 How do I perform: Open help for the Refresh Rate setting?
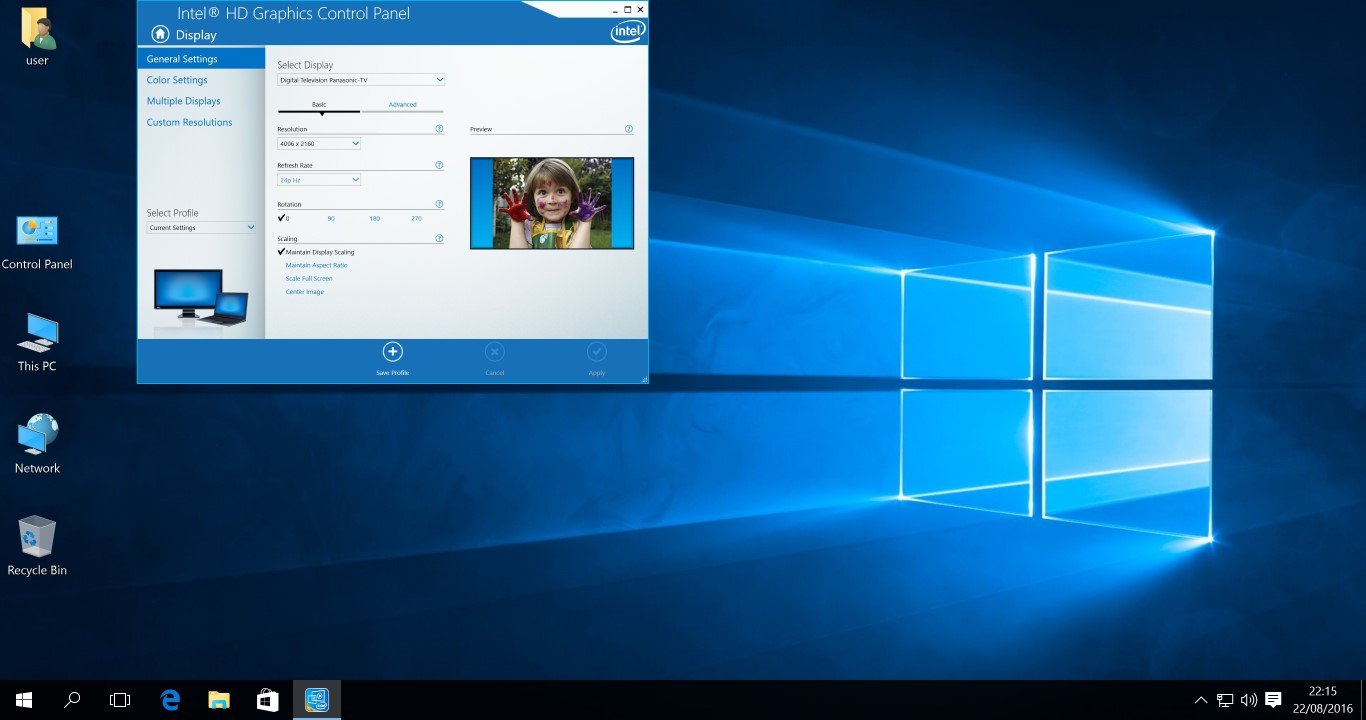[439, 165]
